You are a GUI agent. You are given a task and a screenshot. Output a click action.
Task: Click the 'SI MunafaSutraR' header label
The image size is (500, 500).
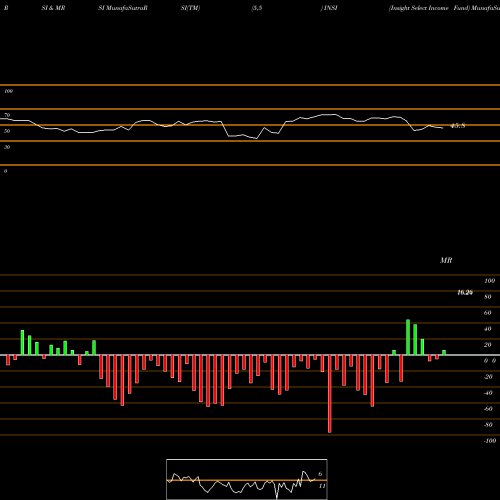click(x=123, y=8)
